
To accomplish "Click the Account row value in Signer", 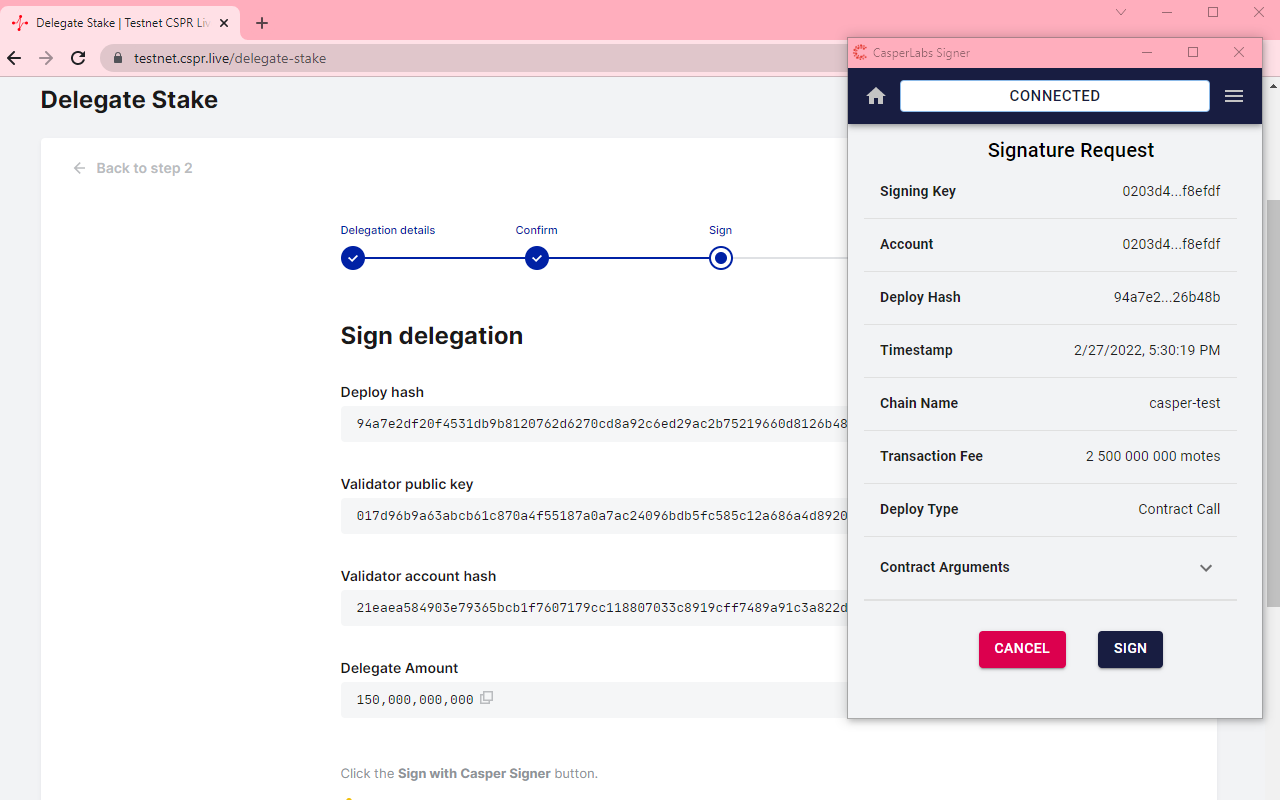I will click(x=1171, y=244).
